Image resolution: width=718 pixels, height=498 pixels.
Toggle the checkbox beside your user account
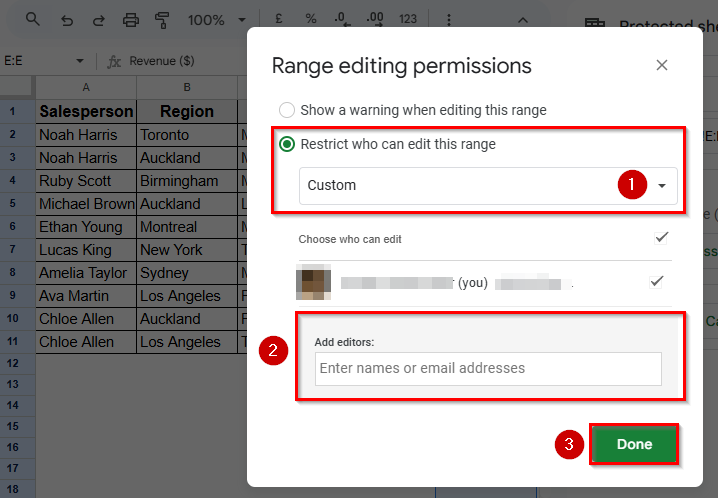pyautogui.click(x=656, y=282)
